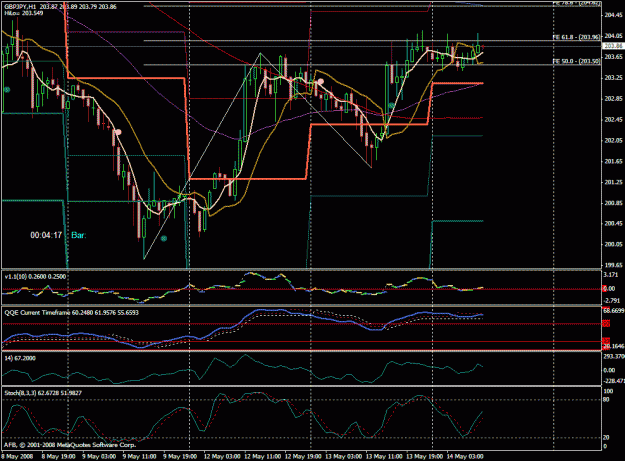Select the '14) 67.2000' indicator label
This screenshot has height=461, width=625.
click(20, 358)
